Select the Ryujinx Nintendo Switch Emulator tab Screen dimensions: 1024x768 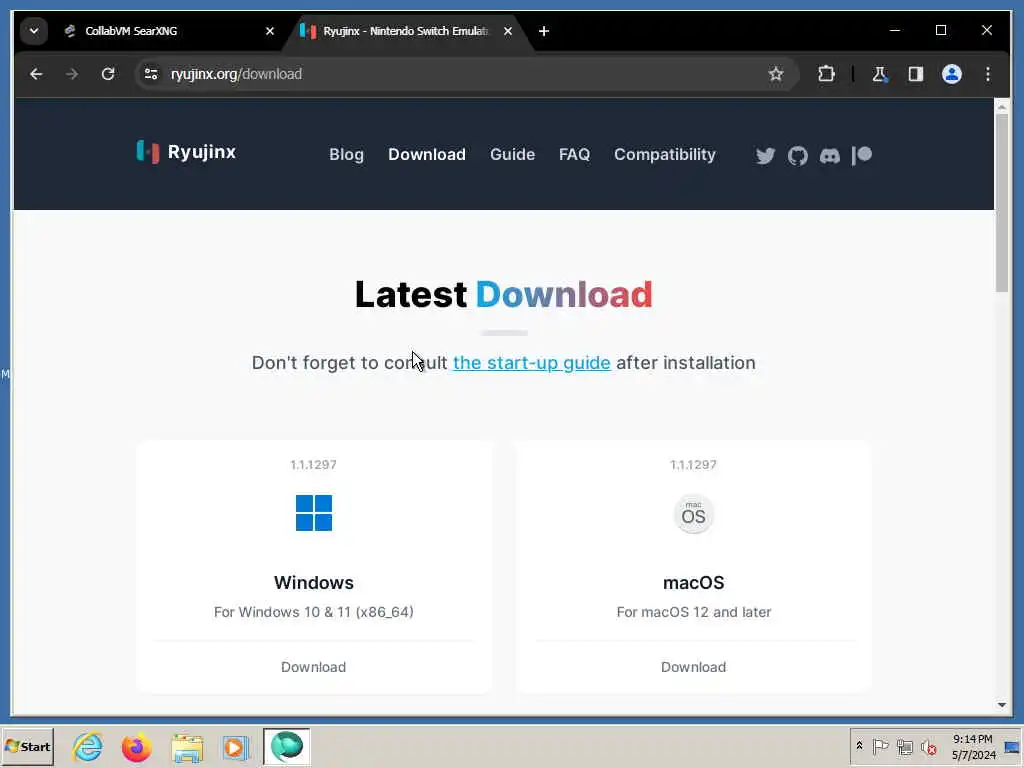[x=405, y=31]
